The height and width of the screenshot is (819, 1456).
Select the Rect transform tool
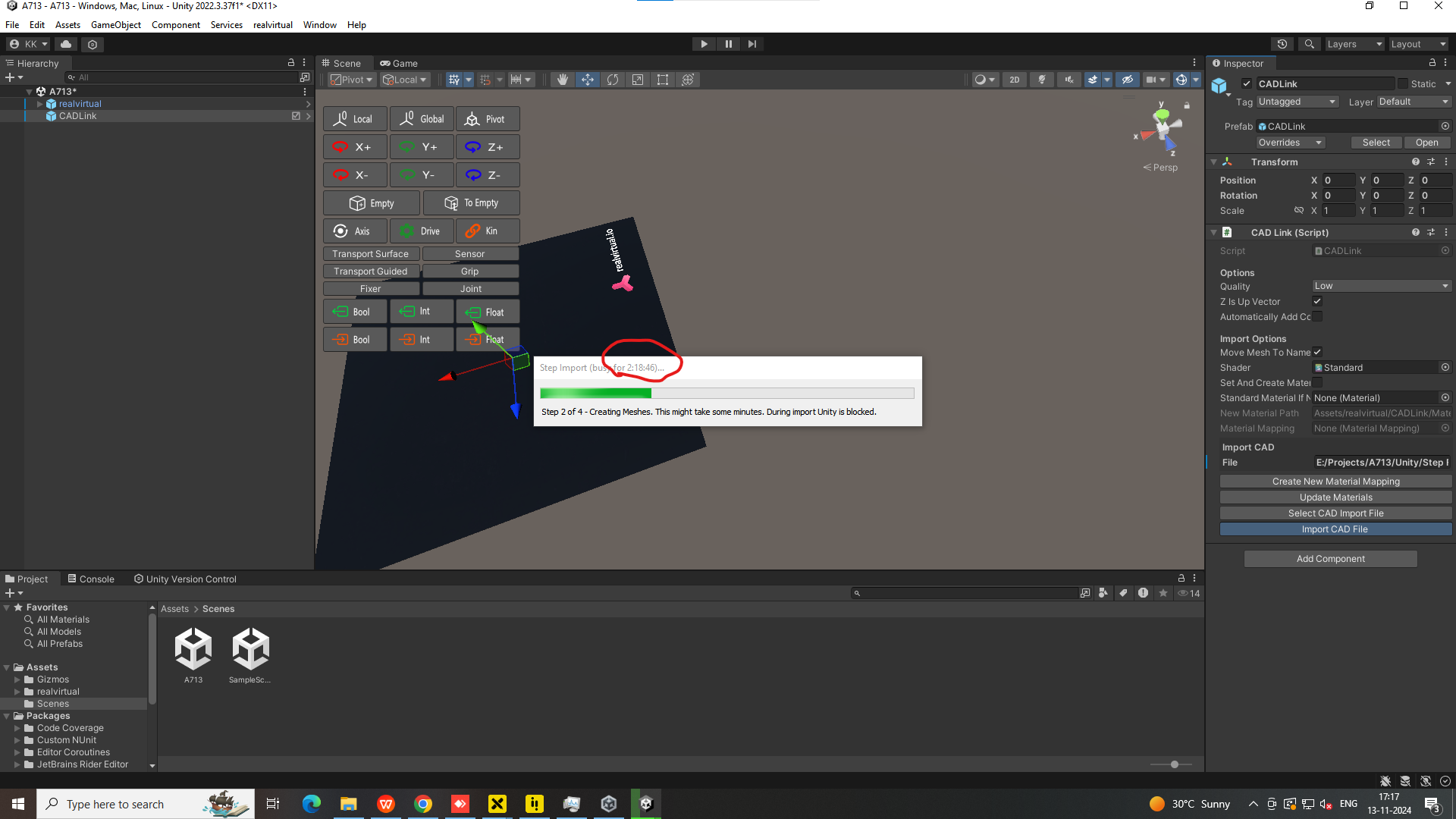tap(663, 80)
